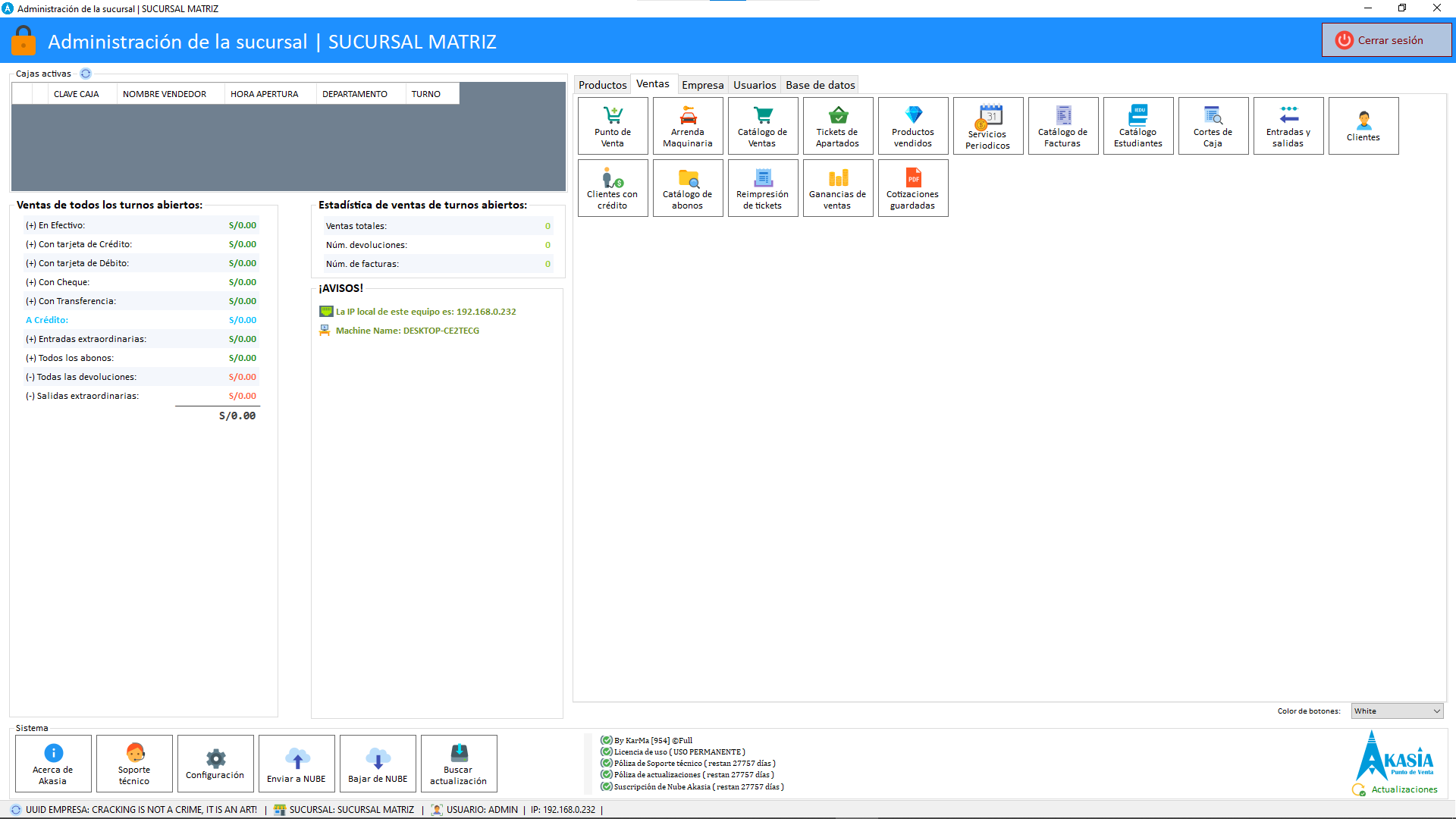
Task: Click Núm. devoluciones row
Action: (438, 245)
